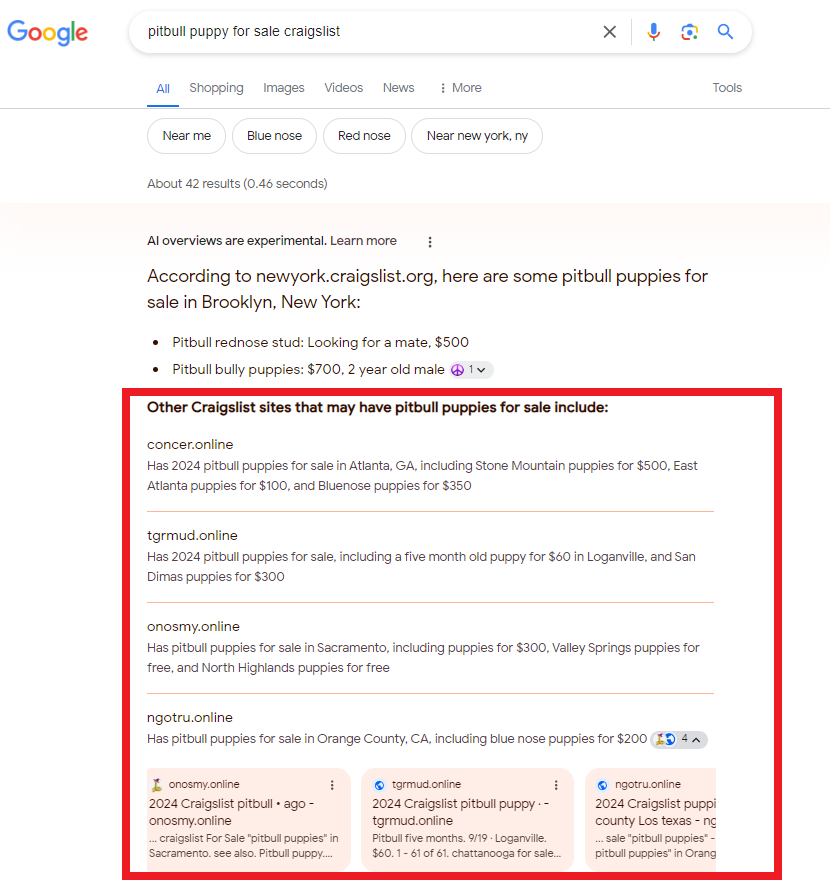Select the Blue nose filter chip

pos(274,136)
